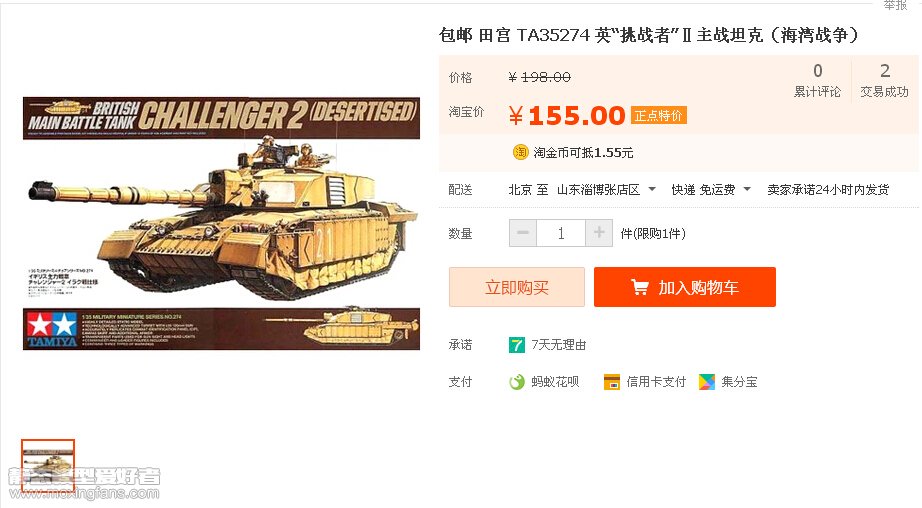Screen dimensions: 922x508
Task: Click the 举报 report link
Action: tap(896, 5)
